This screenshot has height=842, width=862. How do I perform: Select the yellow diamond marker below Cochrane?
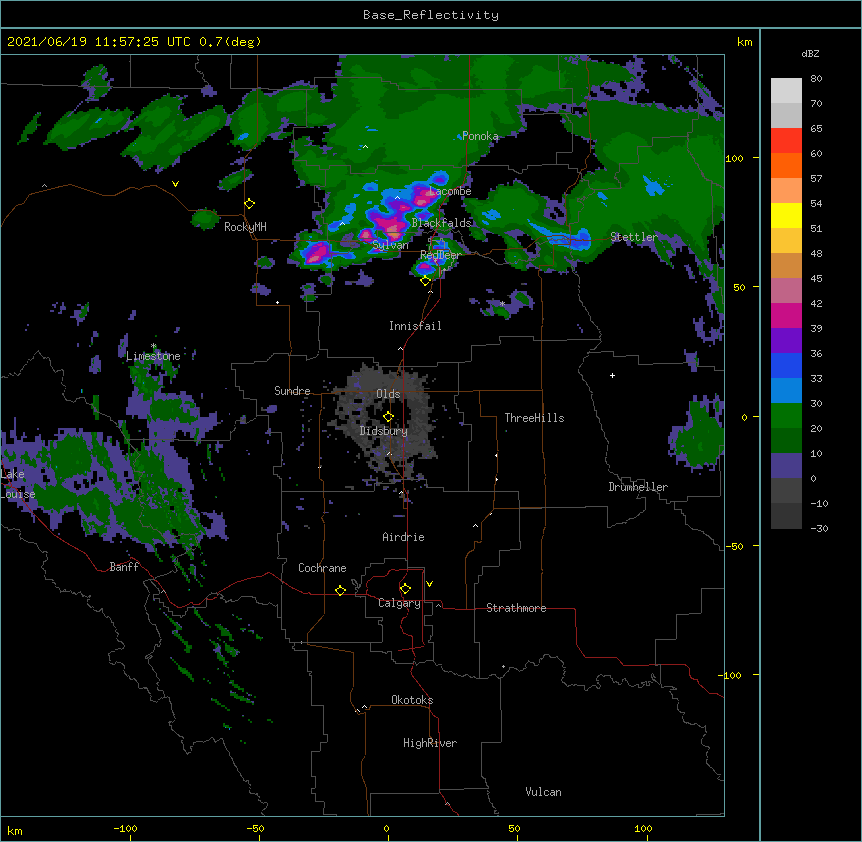click(x=340, y=590)
